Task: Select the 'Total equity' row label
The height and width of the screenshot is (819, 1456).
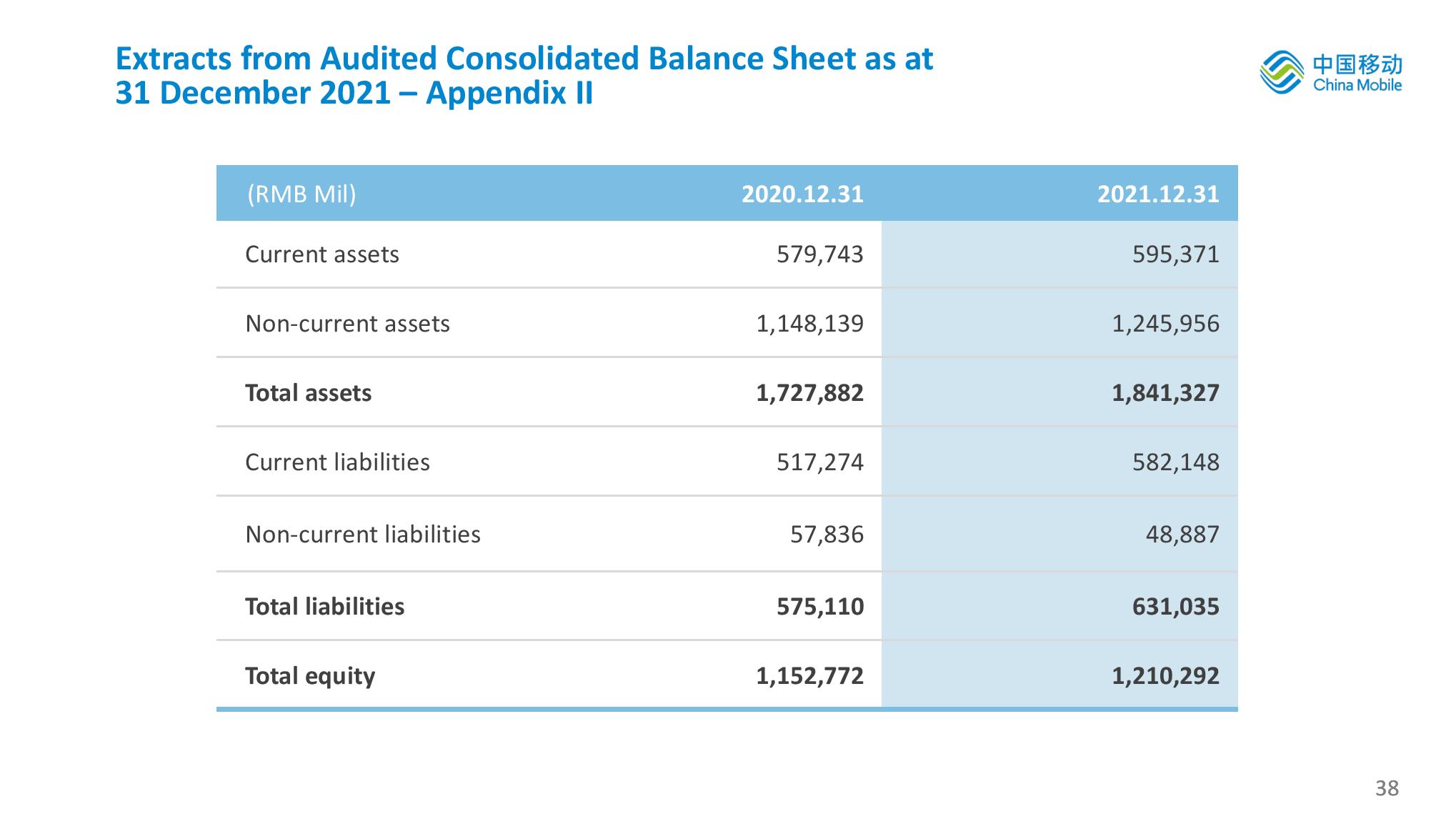Action: click(x=309, y=676)
